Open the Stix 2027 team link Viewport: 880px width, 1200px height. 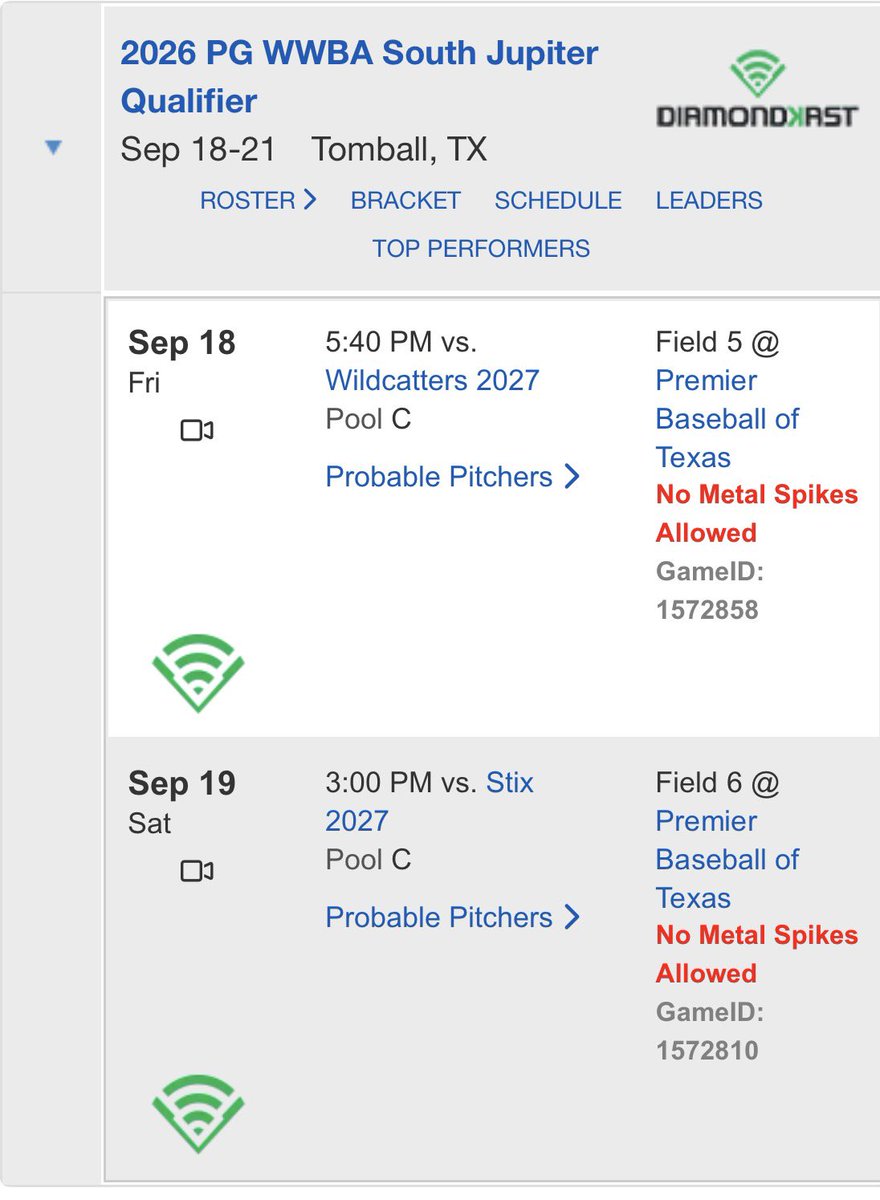[429, 801]
